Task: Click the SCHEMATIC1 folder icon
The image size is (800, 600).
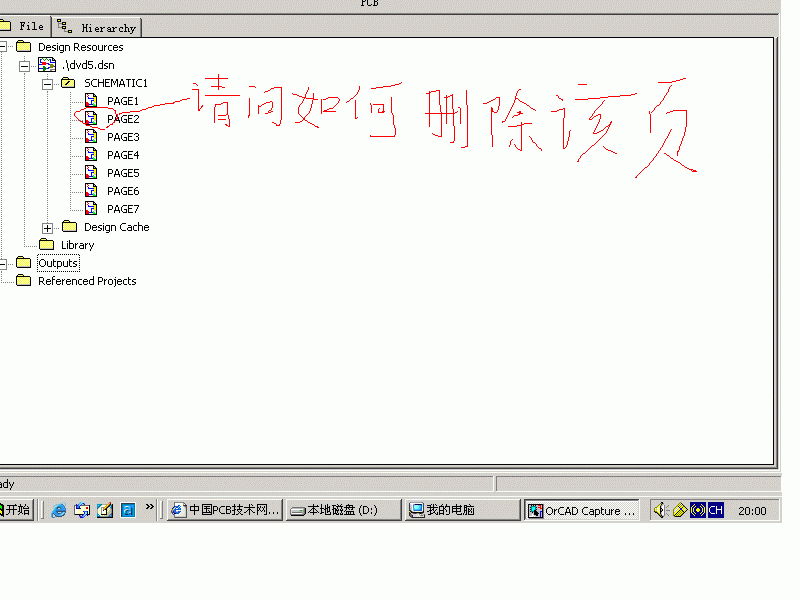Action: pos(68,83)
